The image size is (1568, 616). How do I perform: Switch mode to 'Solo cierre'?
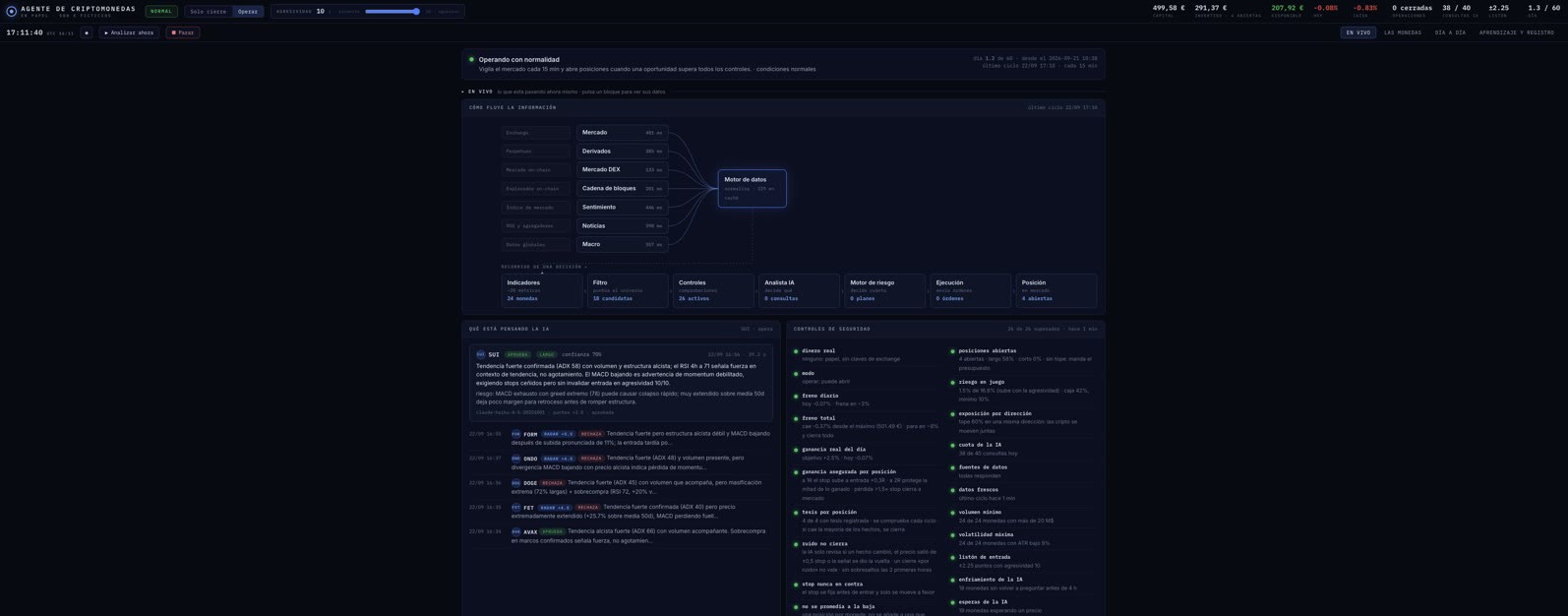209,12
